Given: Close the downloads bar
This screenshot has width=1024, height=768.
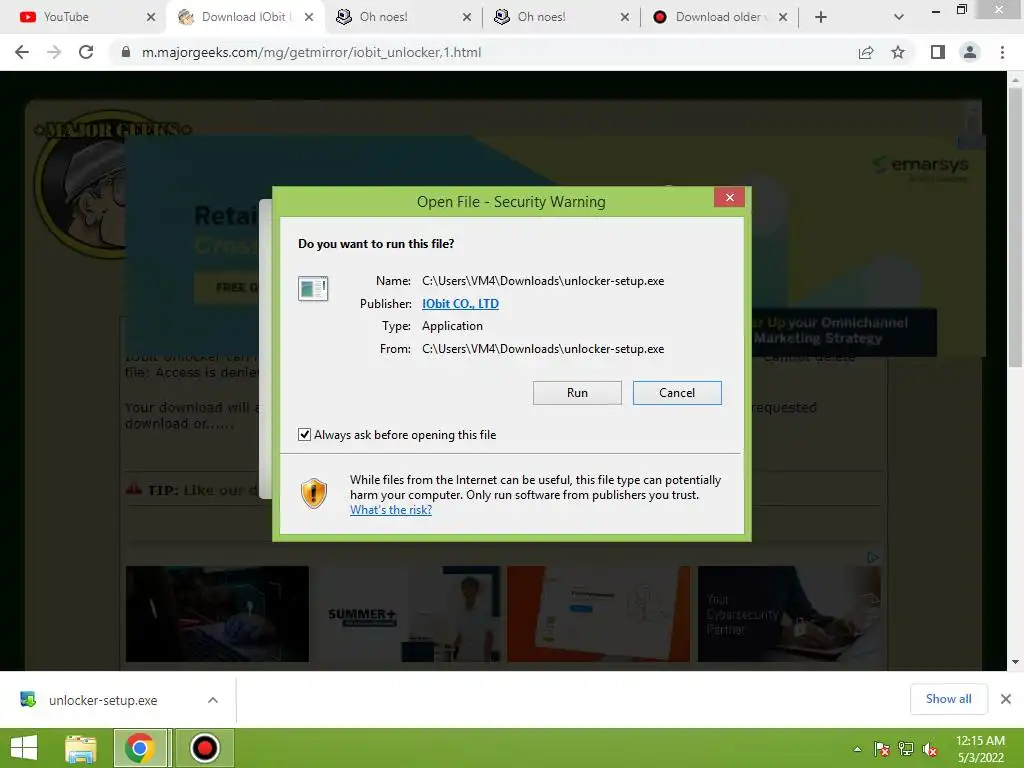Looking at the screenshot, I should [1006, 699].
